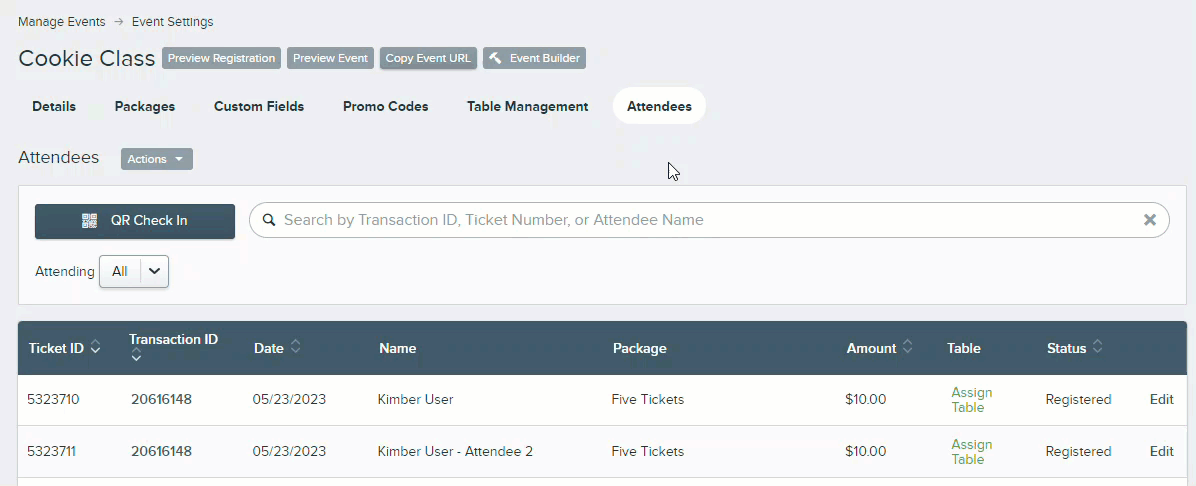The width and height of the screenshot is (1196, 486).
Task: Click the Name column header
Action: (397, 348)
